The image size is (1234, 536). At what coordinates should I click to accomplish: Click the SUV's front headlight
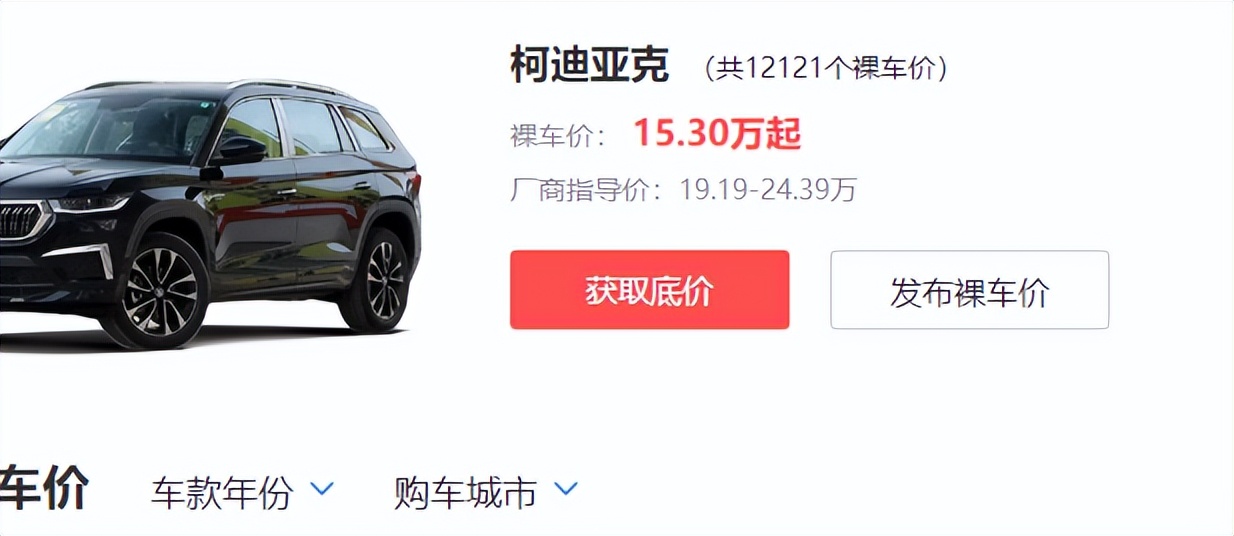point(89,204)
